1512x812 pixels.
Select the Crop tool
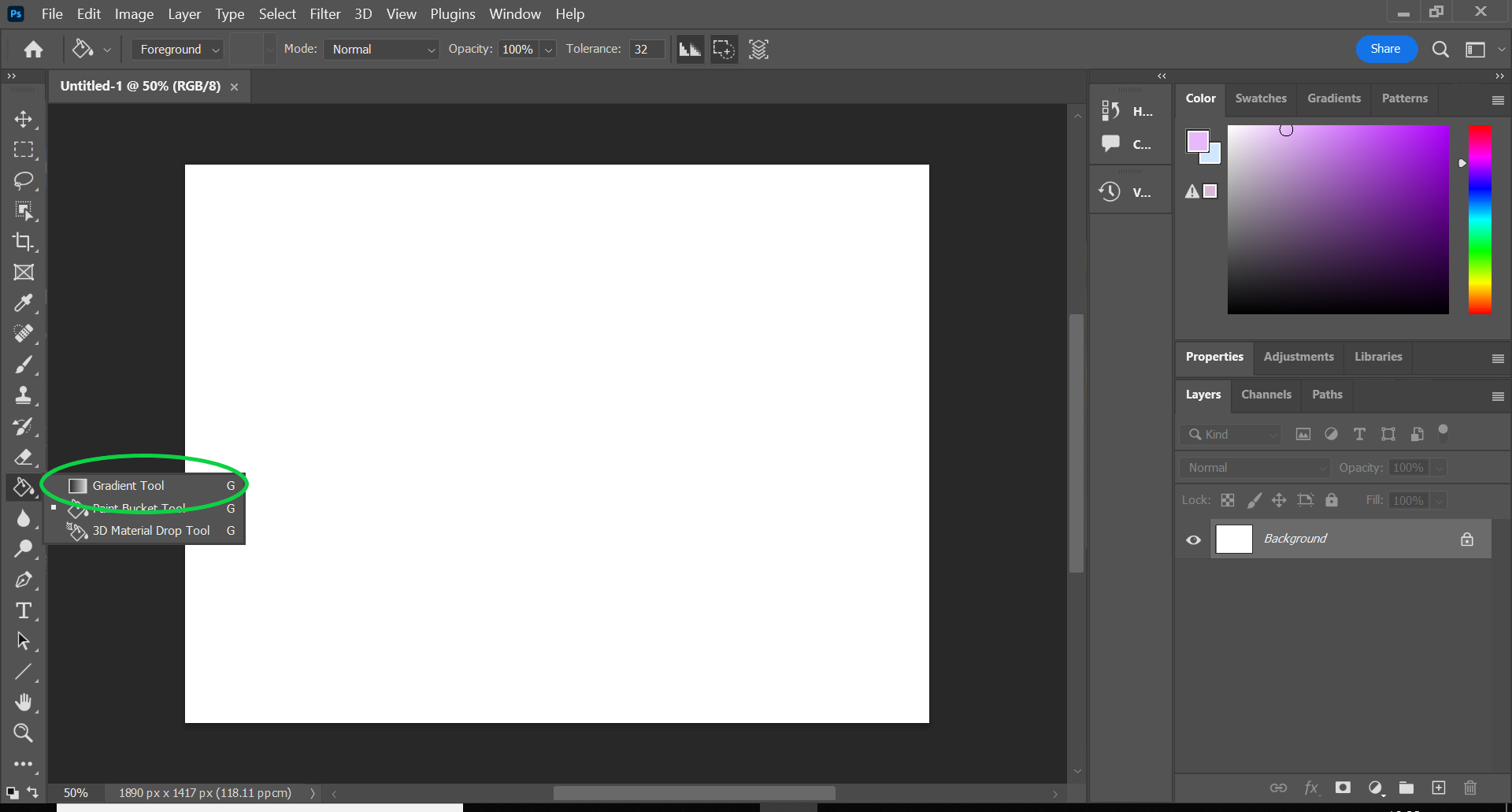click(x=24, y=242)
